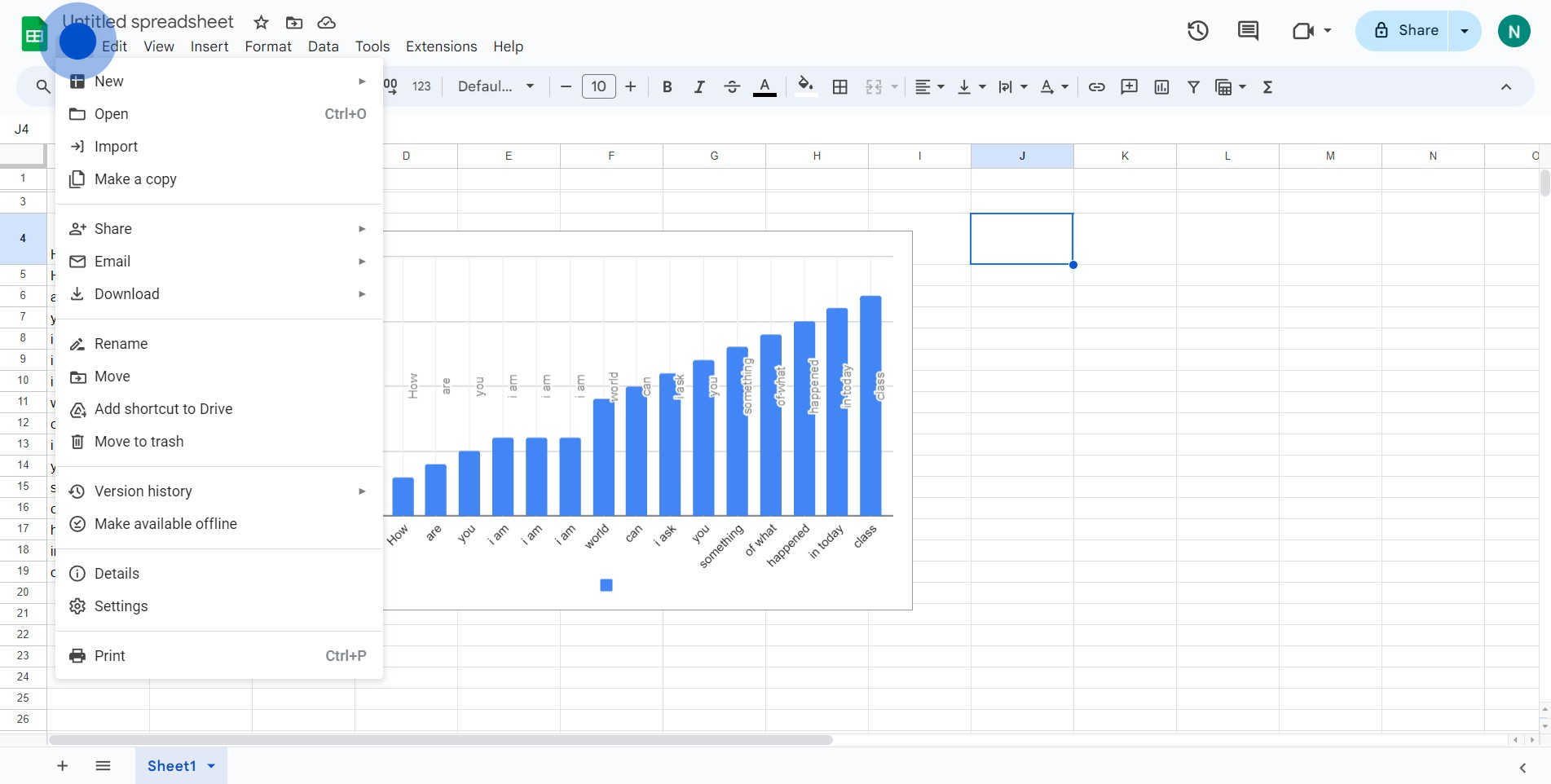The image size is (1551, 784).
Task: Toggle italic formatting
Action: tap(698, 86)
